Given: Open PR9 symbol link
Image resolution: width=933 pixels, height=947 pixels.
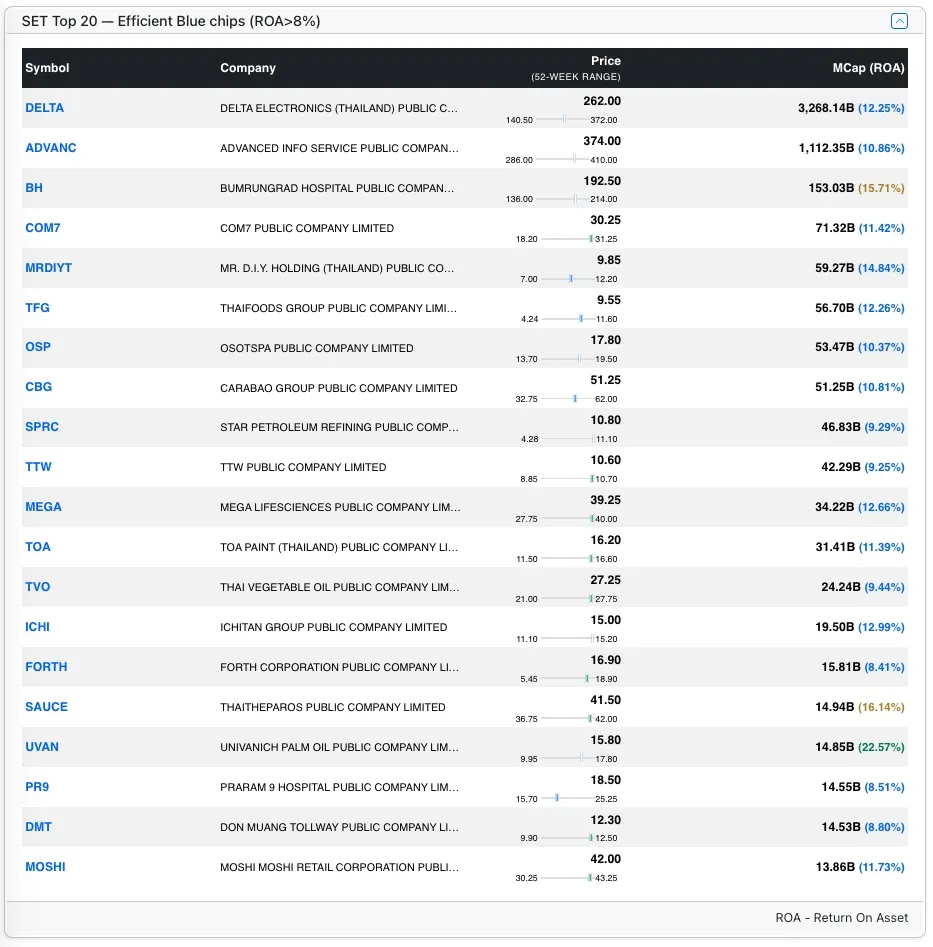Looking at the screenshot, I should click(x=37, y=786).
